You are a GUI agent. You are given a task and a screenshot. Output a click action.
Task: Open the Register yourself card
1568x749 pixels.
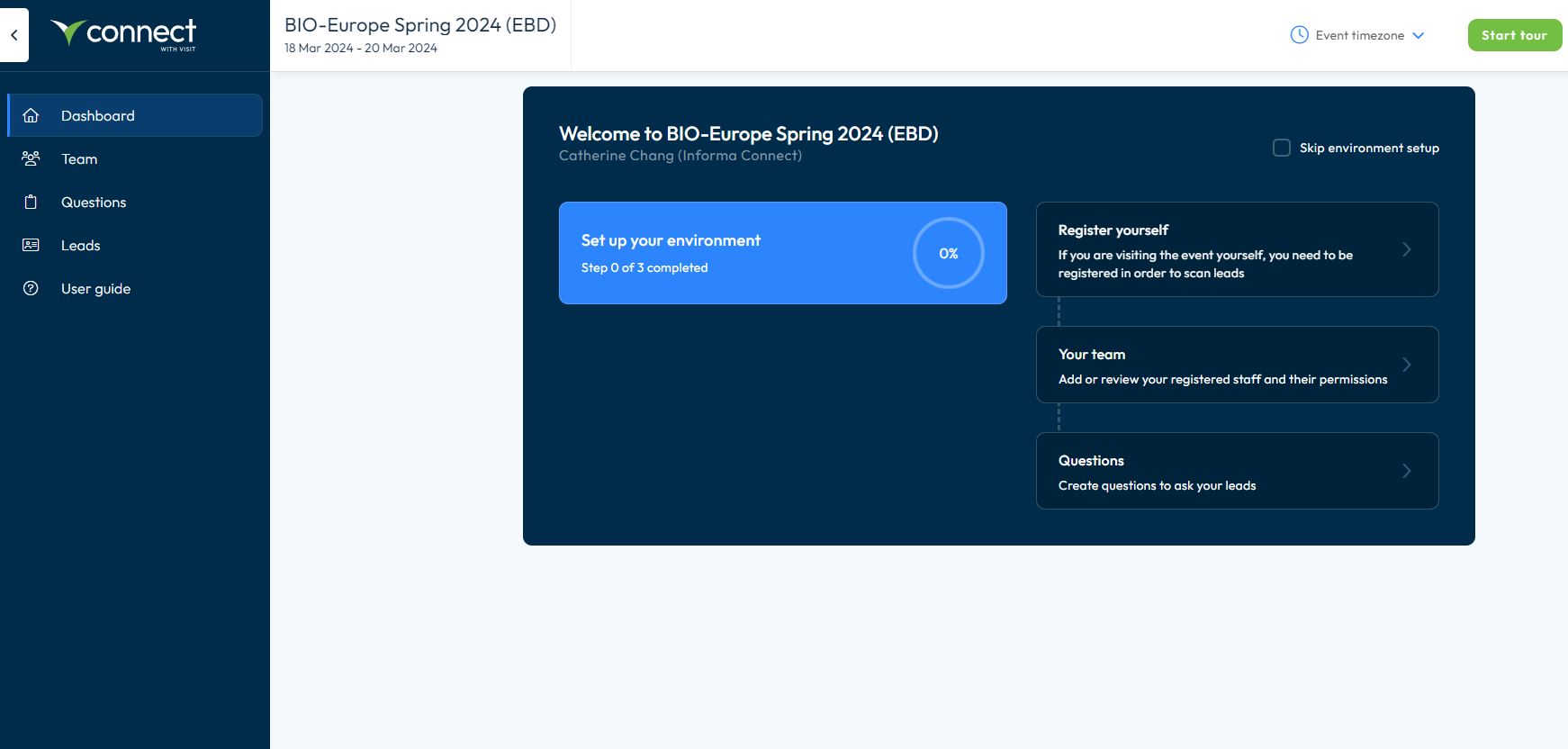tap(1206, 250)
